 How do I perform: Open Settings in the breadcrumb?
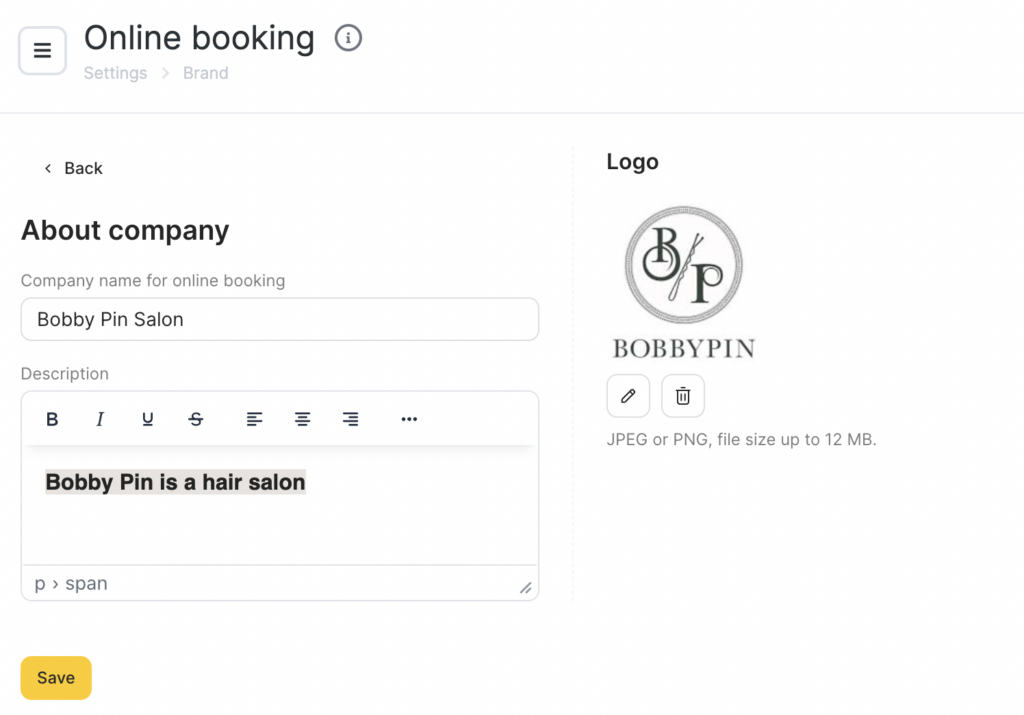click(x=115, y=73)
